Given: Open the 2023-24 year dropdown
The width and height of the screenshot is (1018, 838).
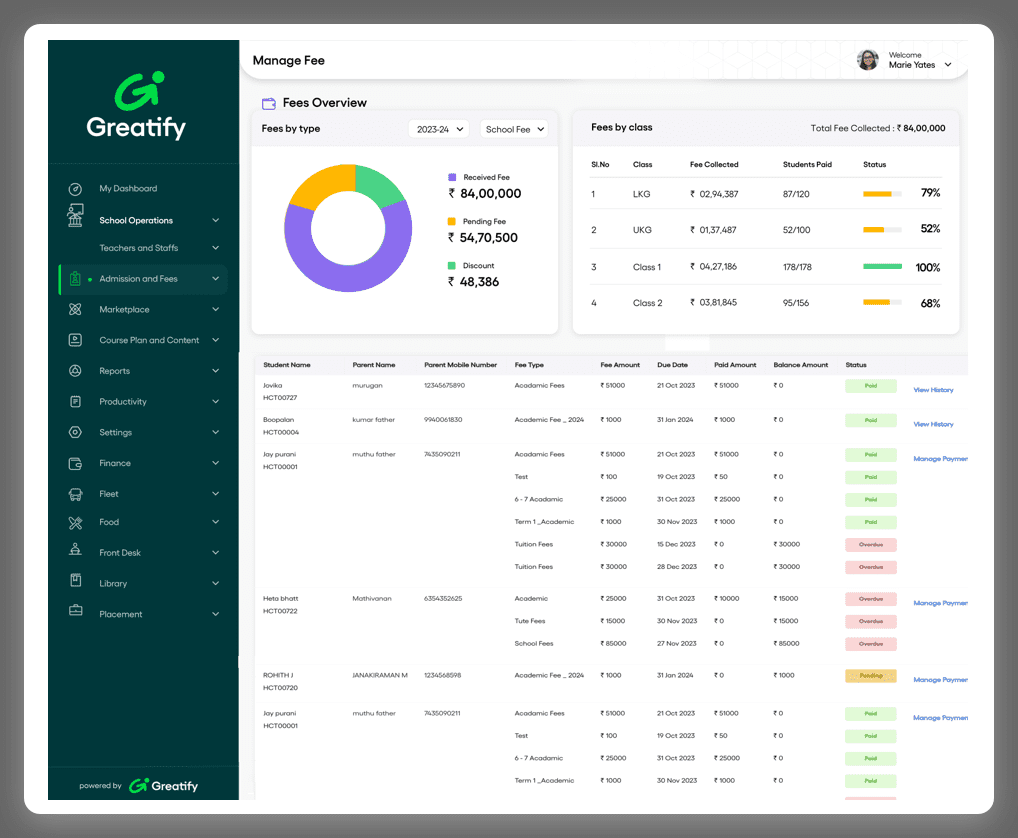Looking at the screenshot, I should pyautogui.click(x=439, y=129).
